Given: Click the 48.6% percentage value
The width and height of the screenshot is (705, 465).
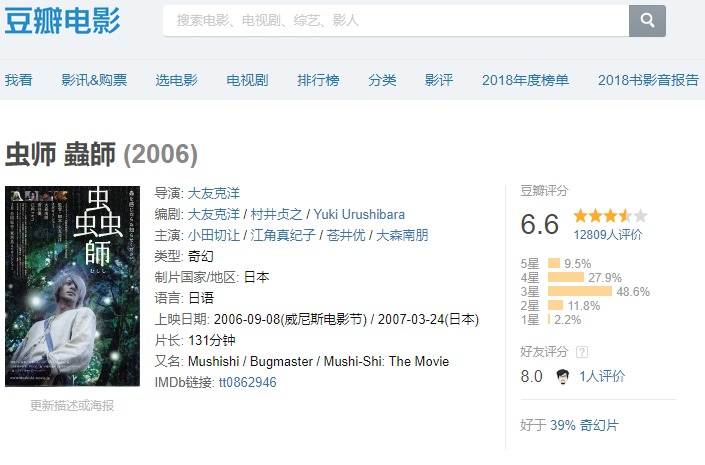Looking at the screenshot, I should point(633,292).
